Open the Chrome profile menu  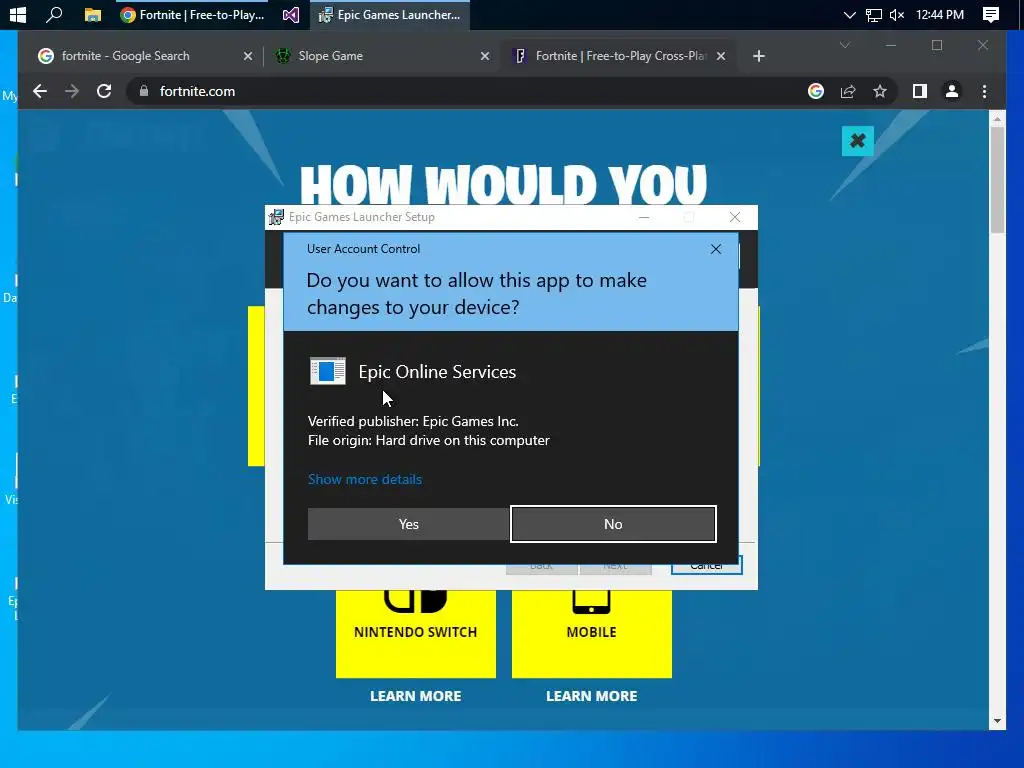pyautogui.click(x=952, y=91)
